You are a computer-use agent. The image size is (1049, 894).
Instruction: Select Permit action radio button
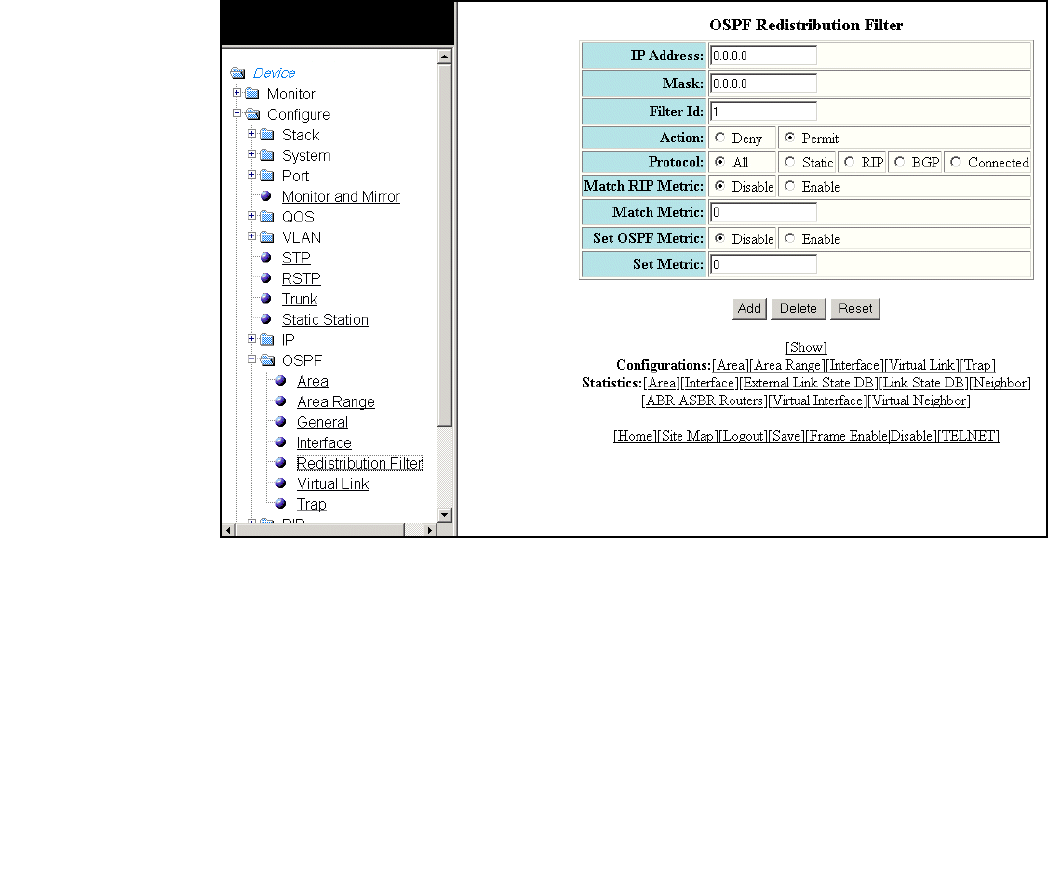click(x=790, y=137)
